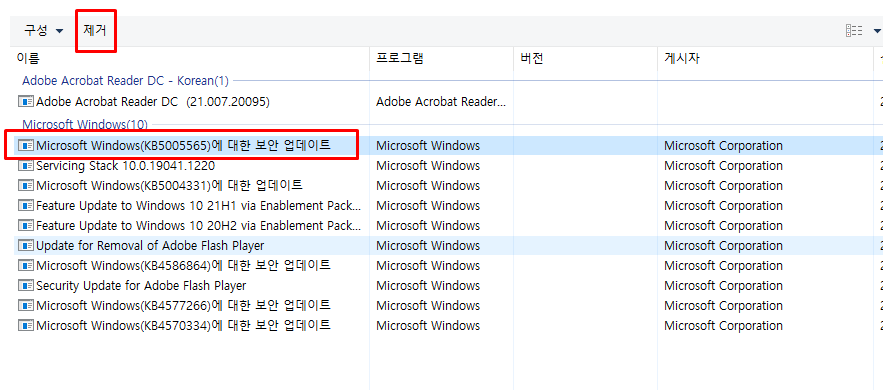Click Microsoft Corporation publisher in KB5005565 row
883x390 pixels.
pyautogui.click(x=723, y=146)
